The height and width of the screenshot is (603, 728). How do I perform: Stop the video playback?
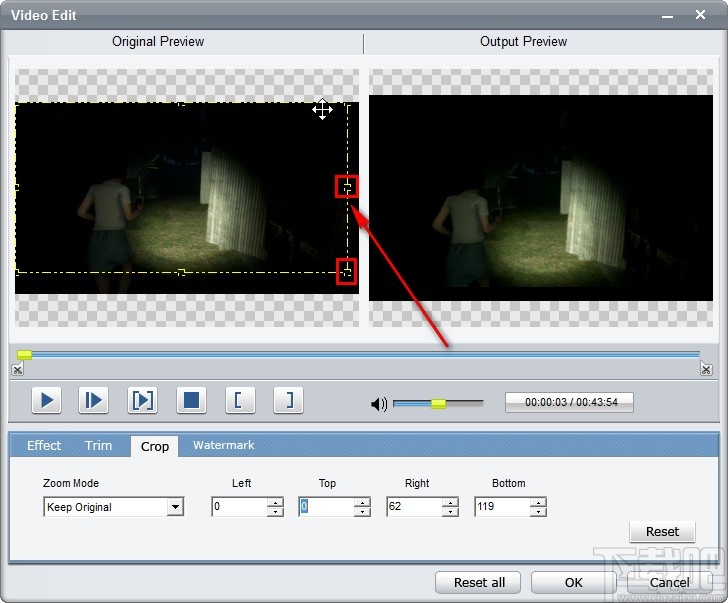(191, 401)
